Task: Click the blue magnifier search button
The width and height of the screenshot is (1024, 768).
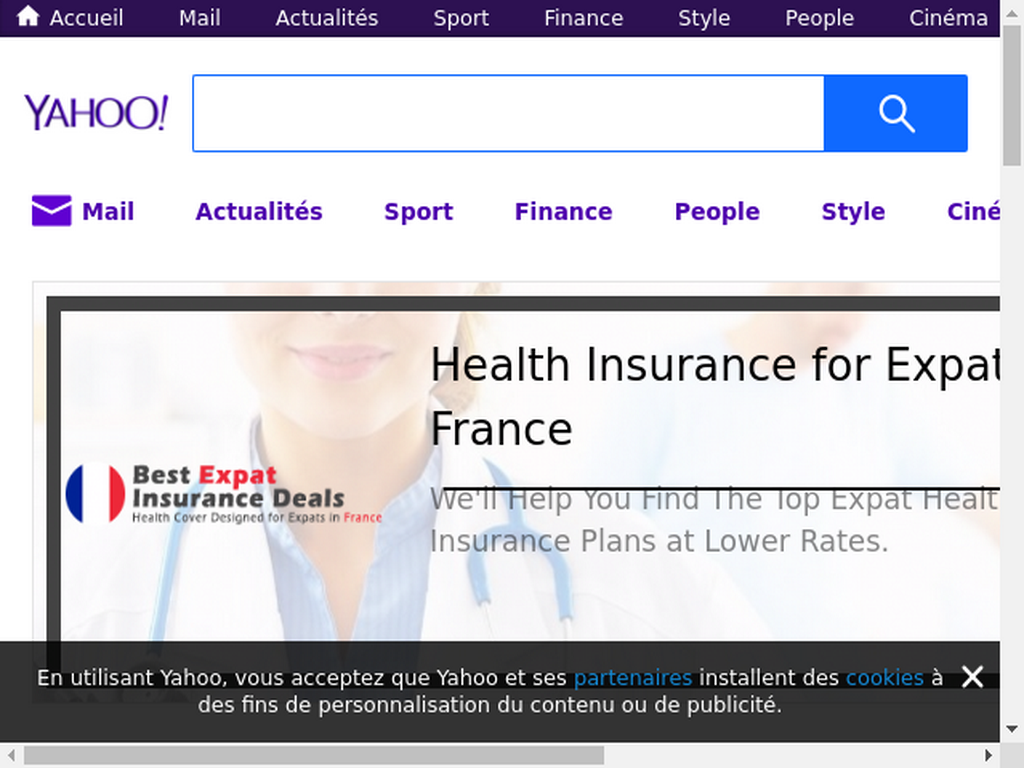Action: 895,114
